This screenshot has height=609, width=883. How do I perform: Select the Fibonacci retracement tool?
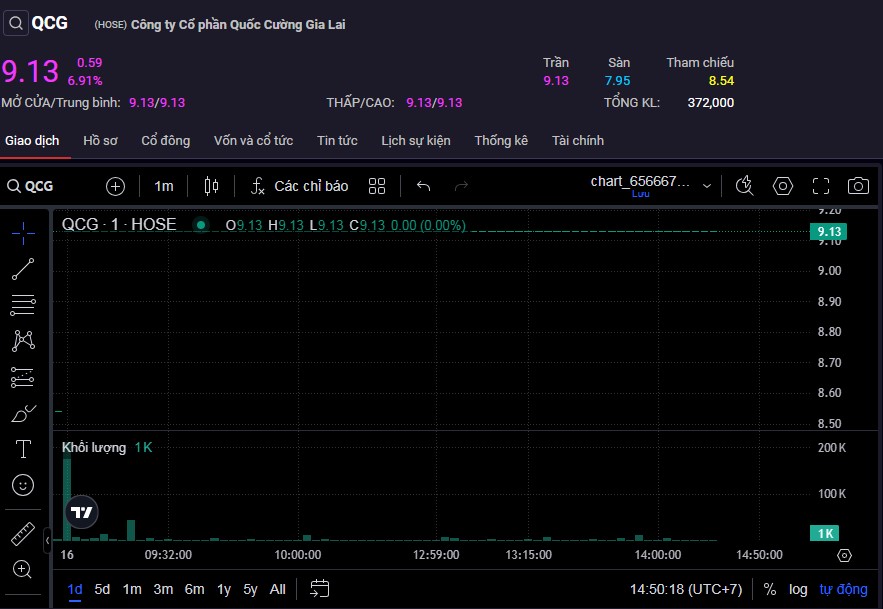[x=23, y=305]
